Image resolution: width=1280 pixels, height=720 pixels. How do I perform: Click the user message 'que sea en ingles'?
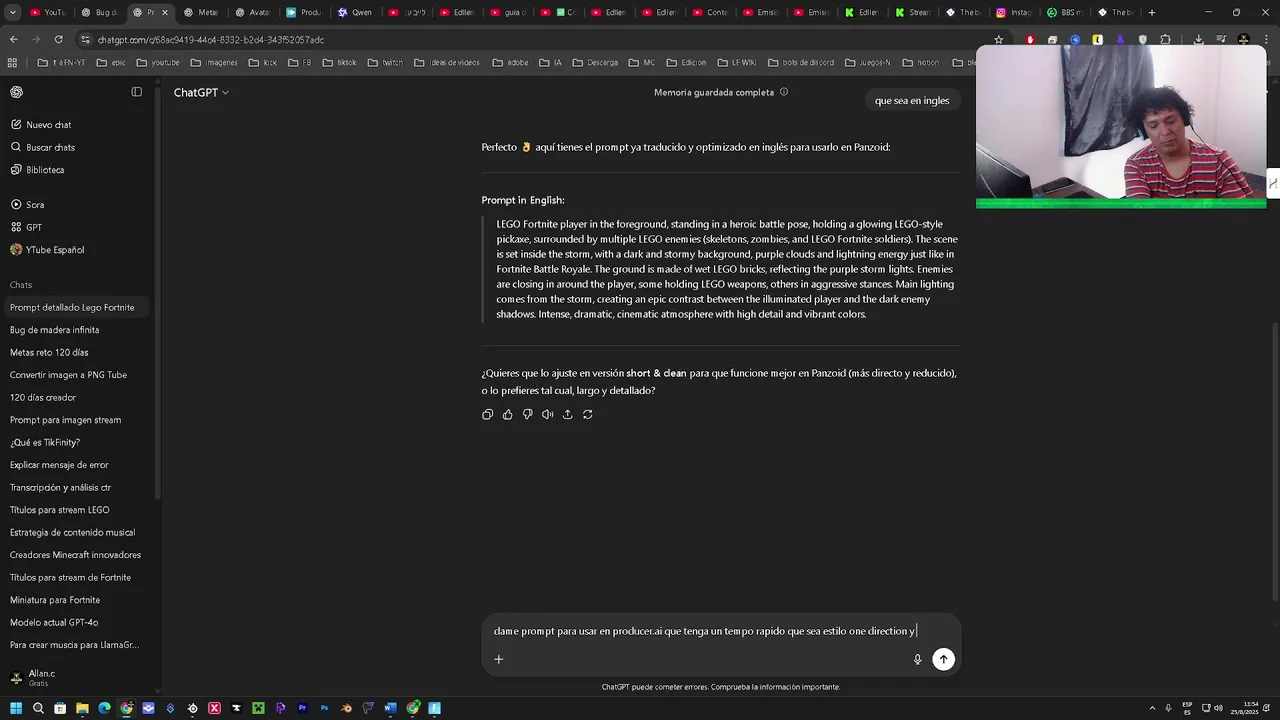point(912,100)
